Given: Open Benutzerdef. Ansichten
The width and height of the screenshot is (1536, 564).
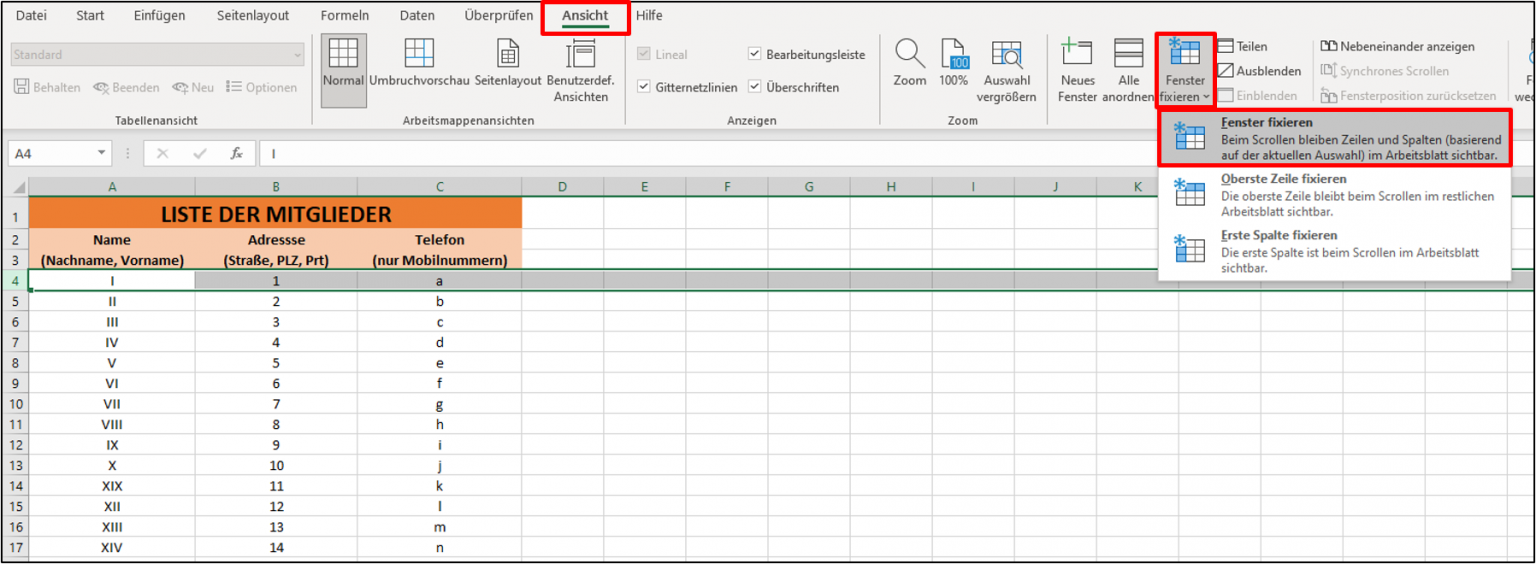Looking at the screenshot, I should point(580,70).
